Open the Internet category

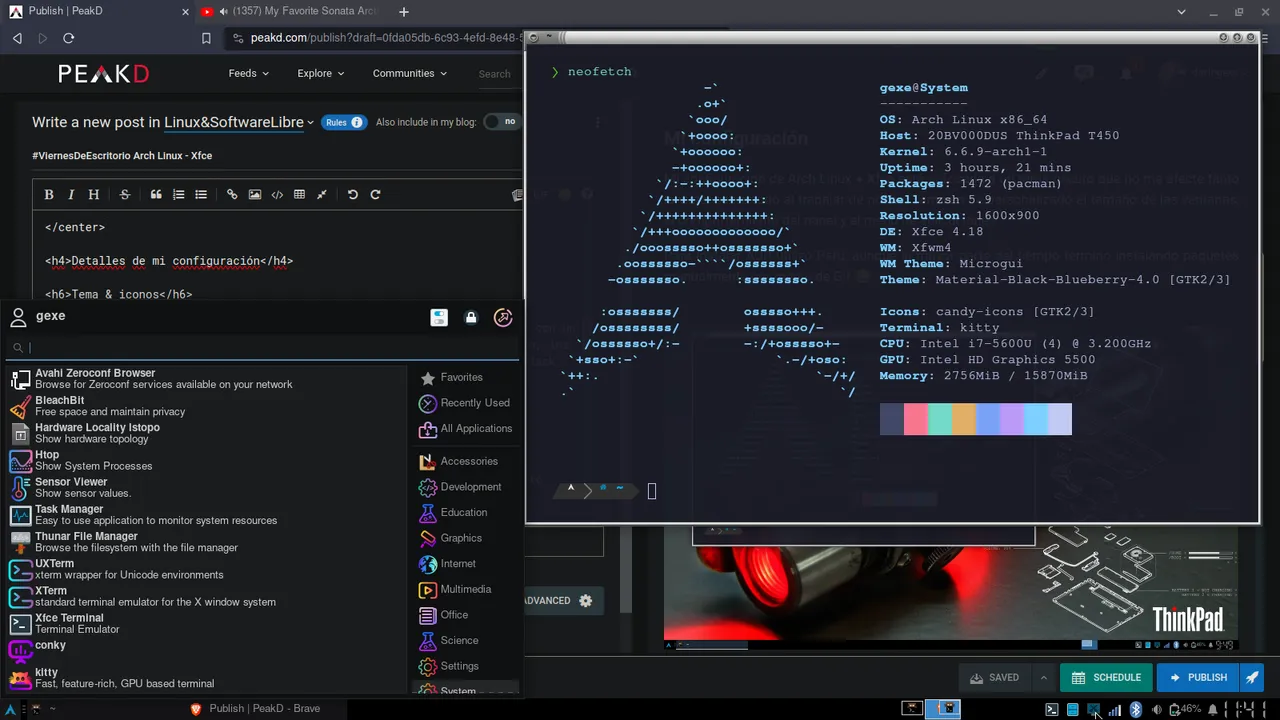pos(465,564)
